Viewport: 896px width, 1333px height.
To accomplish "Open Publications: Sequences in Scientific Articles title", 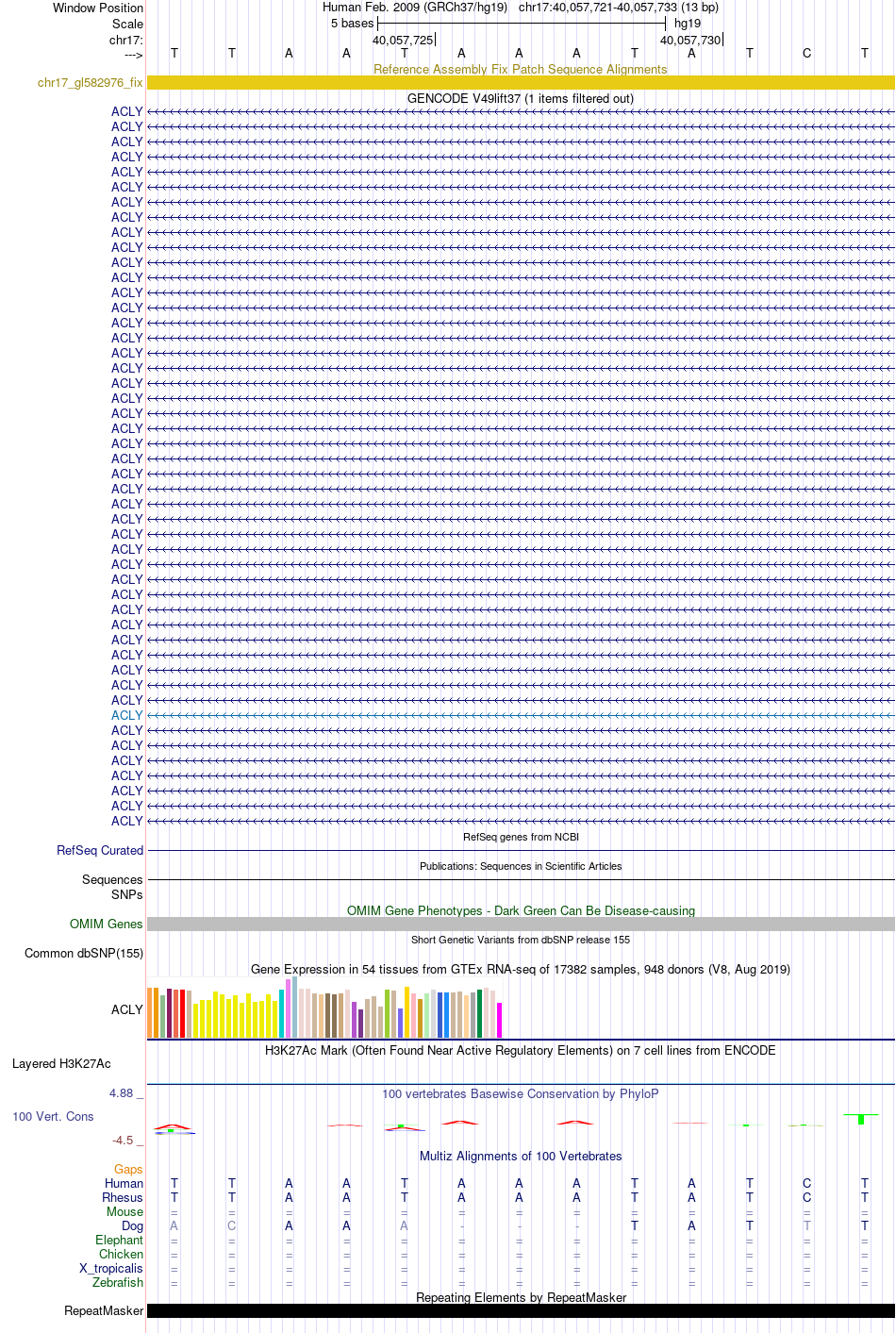I will click(521, 866).
